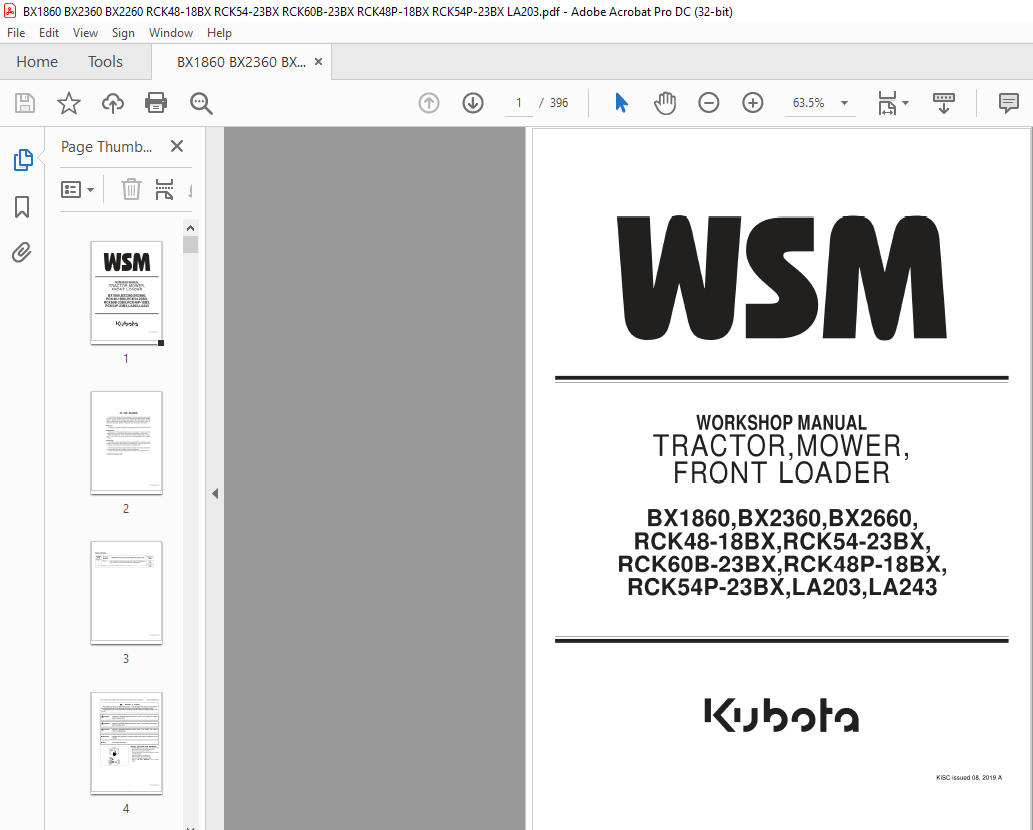Click the 'RCK54P-23BX,LA203,LA243' line

(782, 587)
